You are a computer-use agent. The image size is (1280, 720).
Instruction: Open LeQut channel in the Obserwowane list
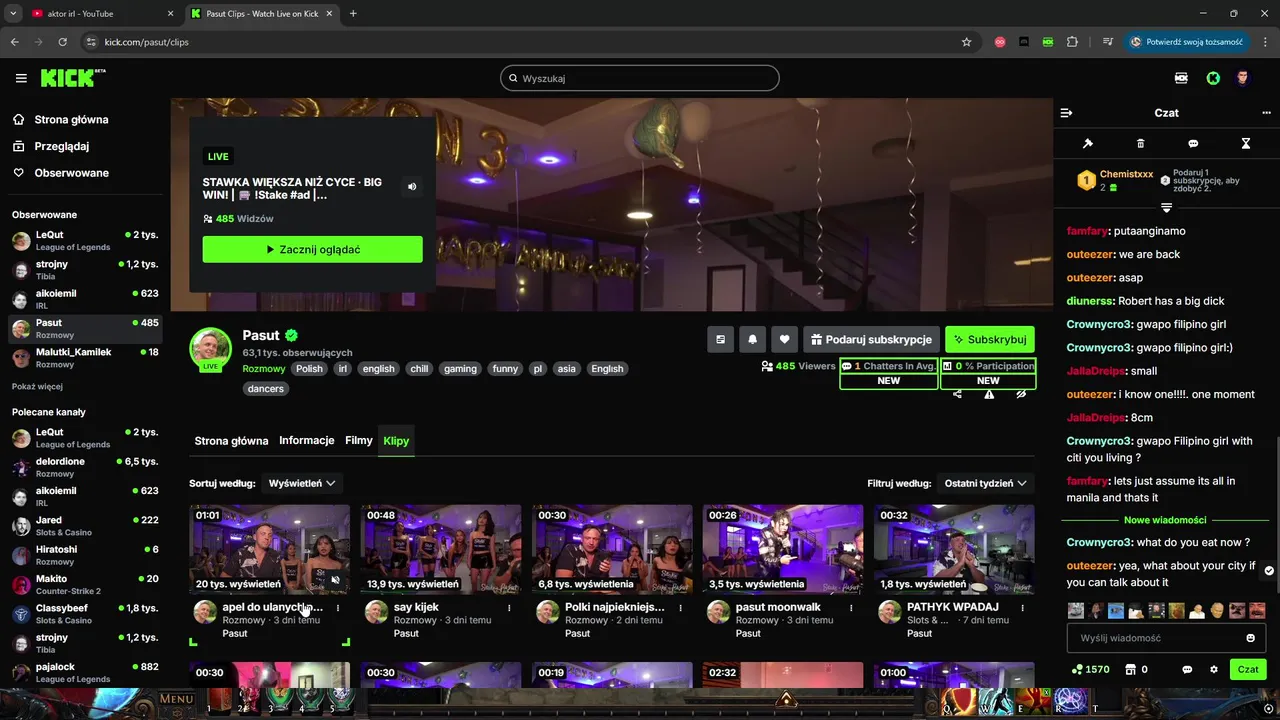pyautogui.click(x=85, y=240)
